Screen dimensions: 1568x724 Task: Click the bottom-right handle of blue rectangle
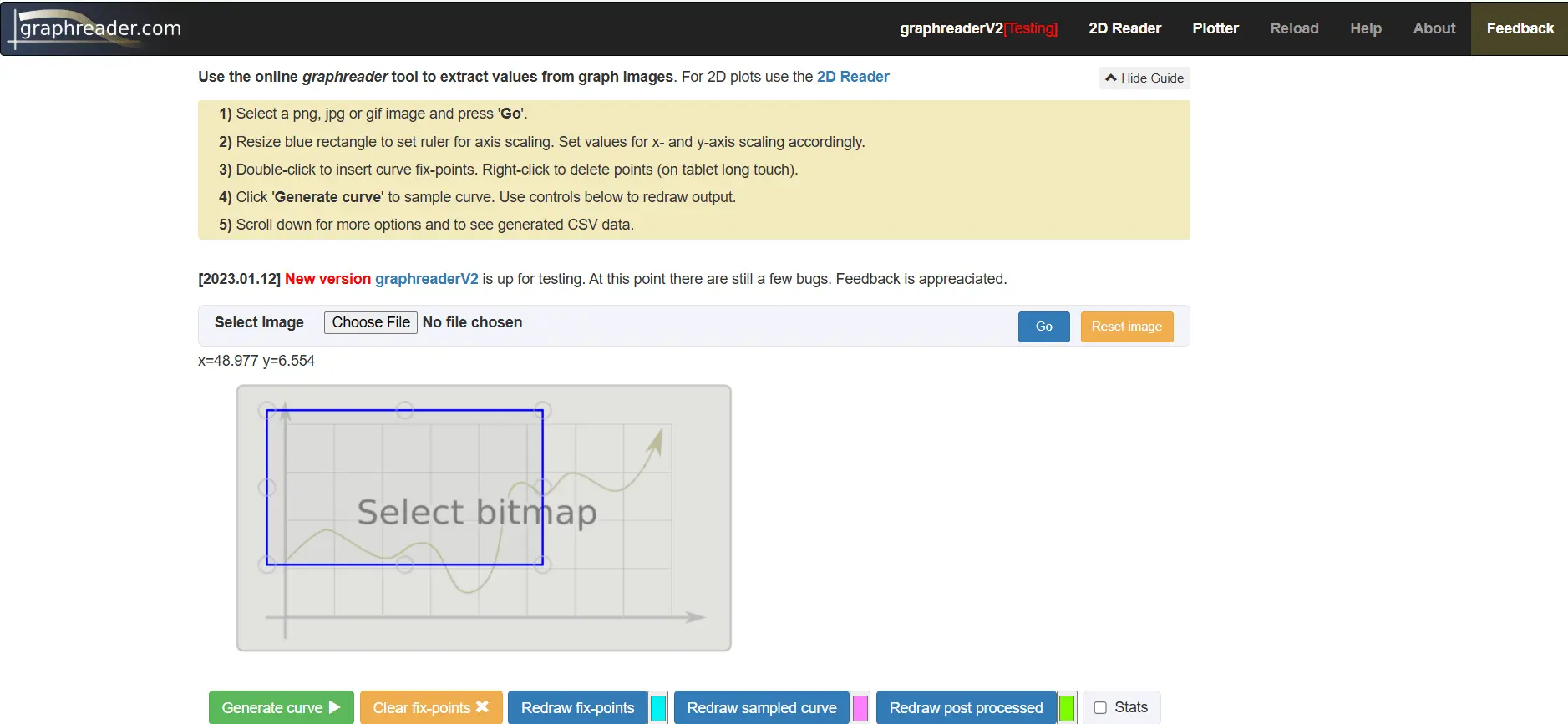point(542,565)
